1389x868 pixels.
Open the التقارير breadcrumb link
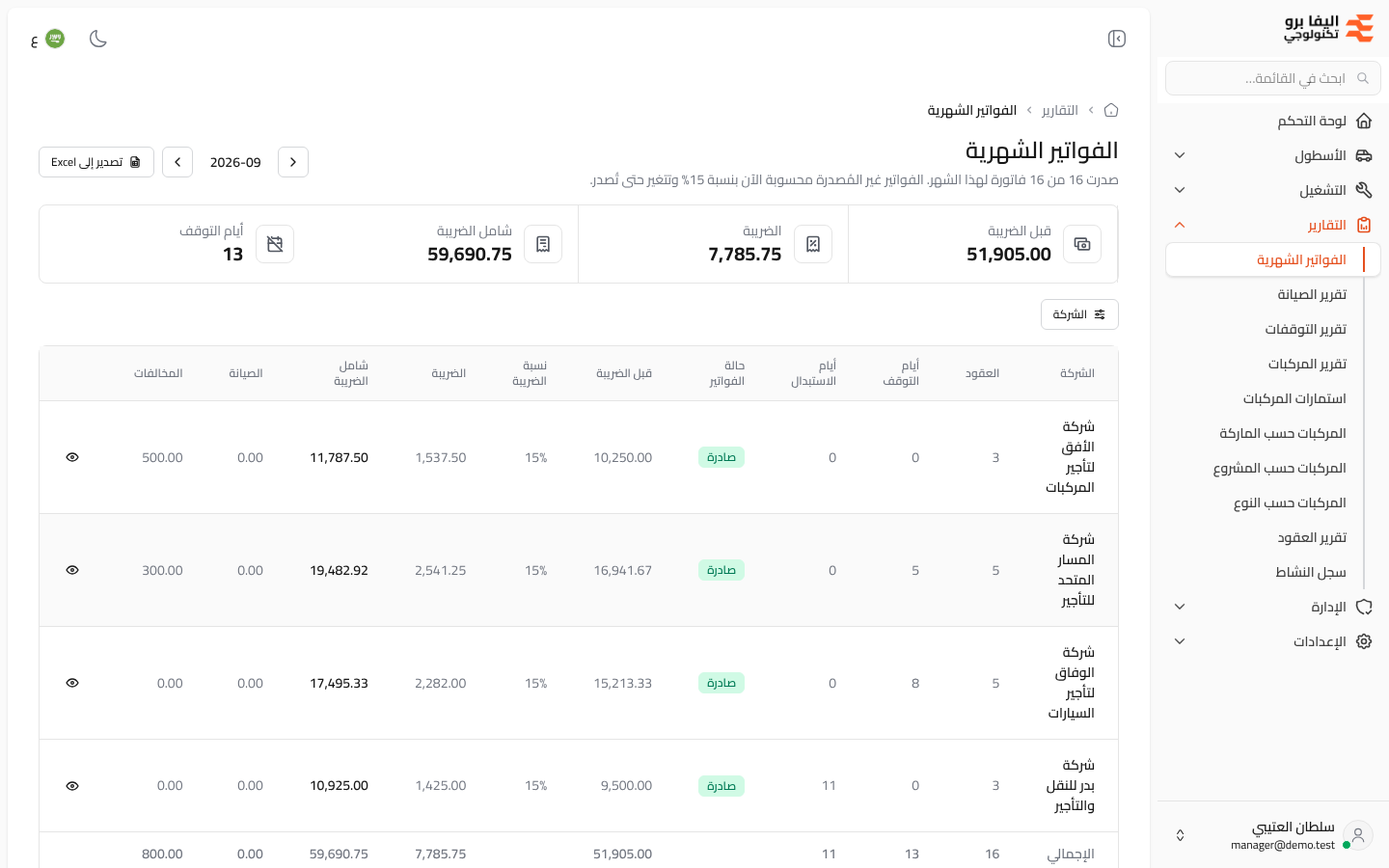click(x=1060, y=110)
